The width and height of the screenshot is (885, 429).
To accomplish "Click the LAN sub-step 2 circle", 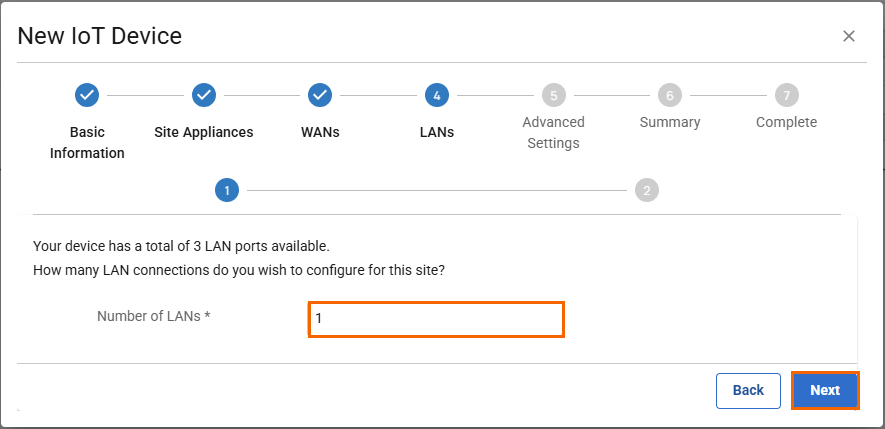I will pyautogui.click(x=647, y=190).
